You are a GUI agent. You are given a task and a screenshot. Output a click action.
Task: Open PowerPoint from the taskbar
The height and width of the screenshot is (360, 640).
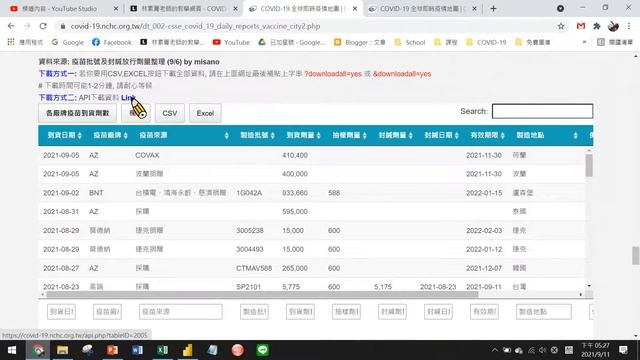click(113, 350)
